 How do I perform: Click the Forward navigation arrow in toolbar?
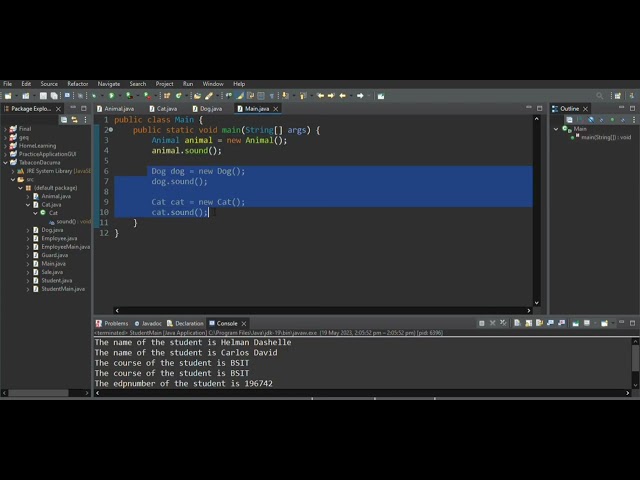click(x=360, y=96)
